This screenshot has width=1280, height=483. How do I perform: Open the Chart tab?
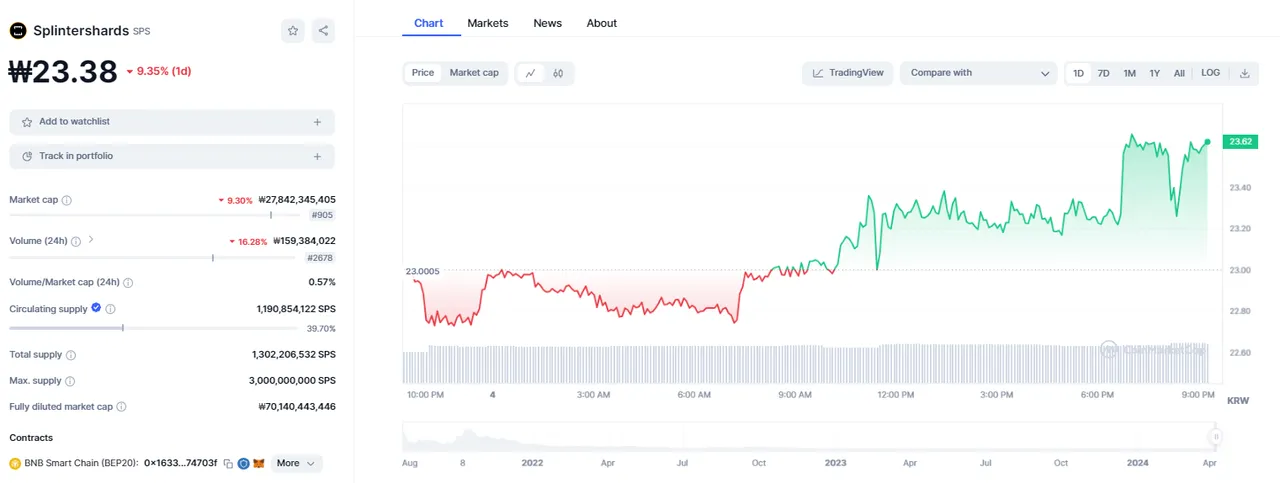click(429, 23)
